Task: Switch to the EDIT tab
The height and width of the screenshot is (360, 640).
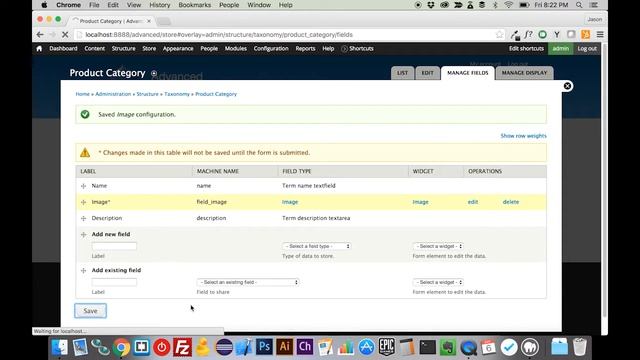Action: 427,73
